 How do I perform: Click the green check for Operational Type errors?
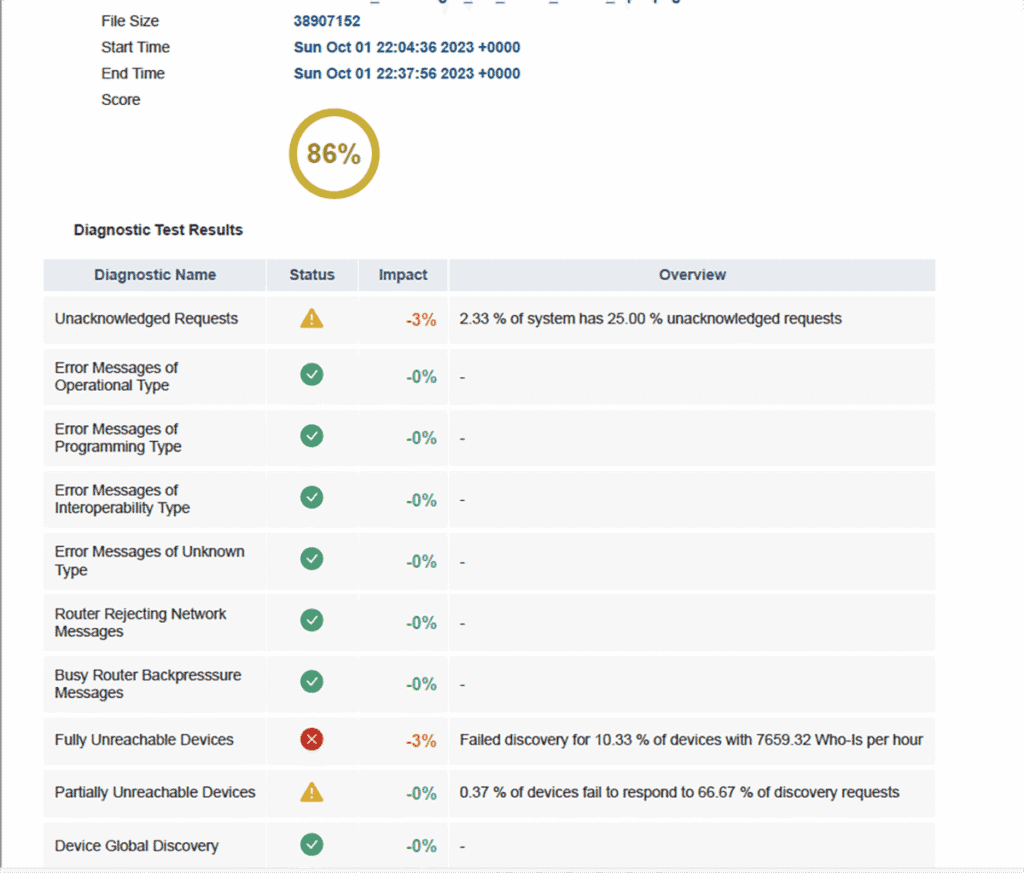pyautogui.click(x=312, y=375)
